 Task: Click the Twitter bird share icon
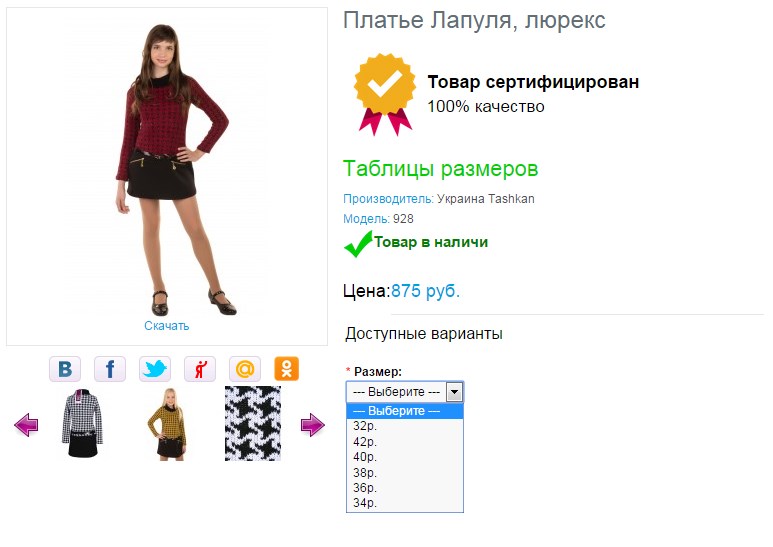[155, 369]
